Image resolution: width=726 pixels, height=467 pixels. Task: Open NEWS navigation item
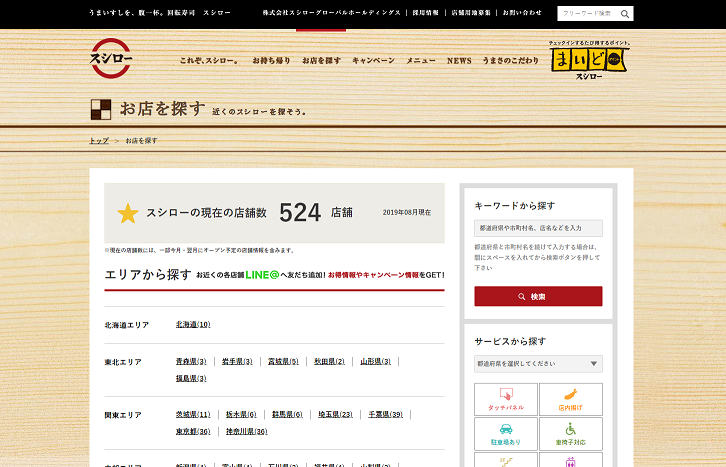click(459, 61)
